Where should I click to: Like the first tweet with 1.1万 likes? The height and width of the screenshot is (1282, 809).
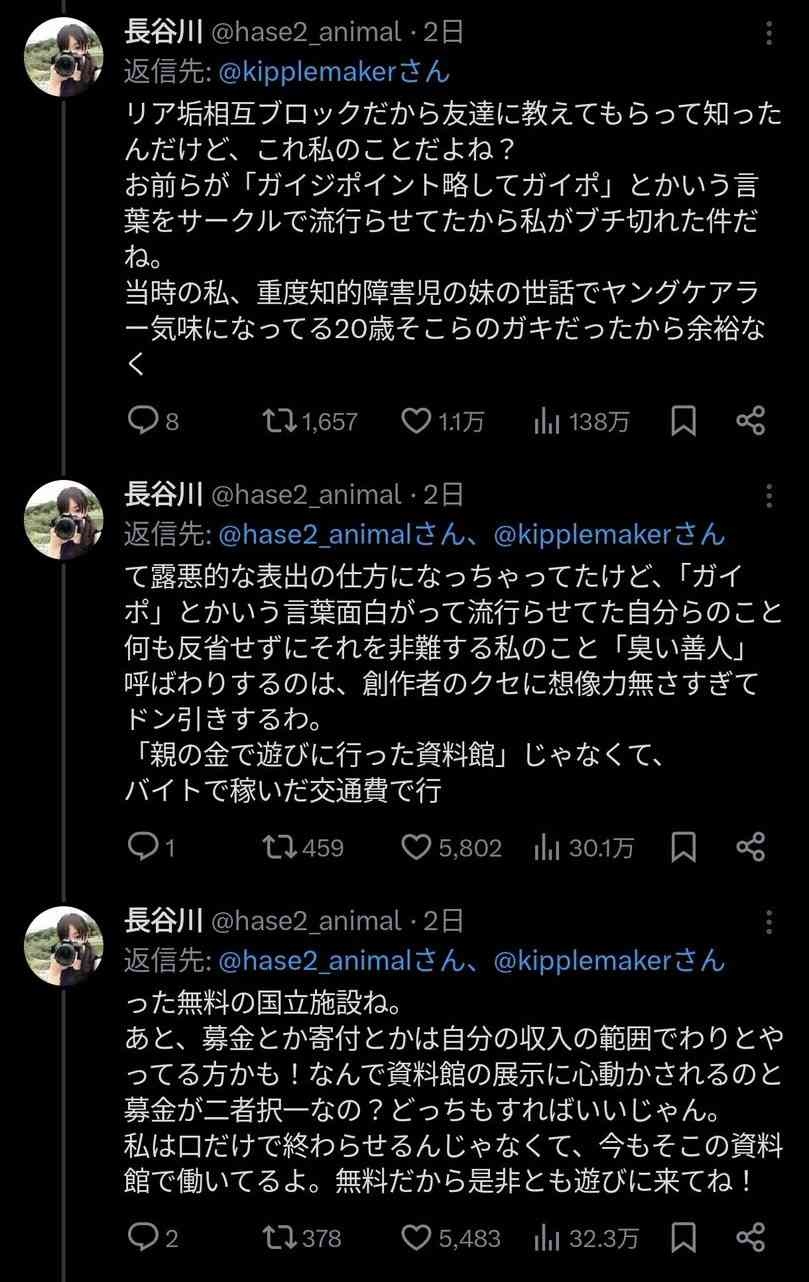[x=416, y=422]
